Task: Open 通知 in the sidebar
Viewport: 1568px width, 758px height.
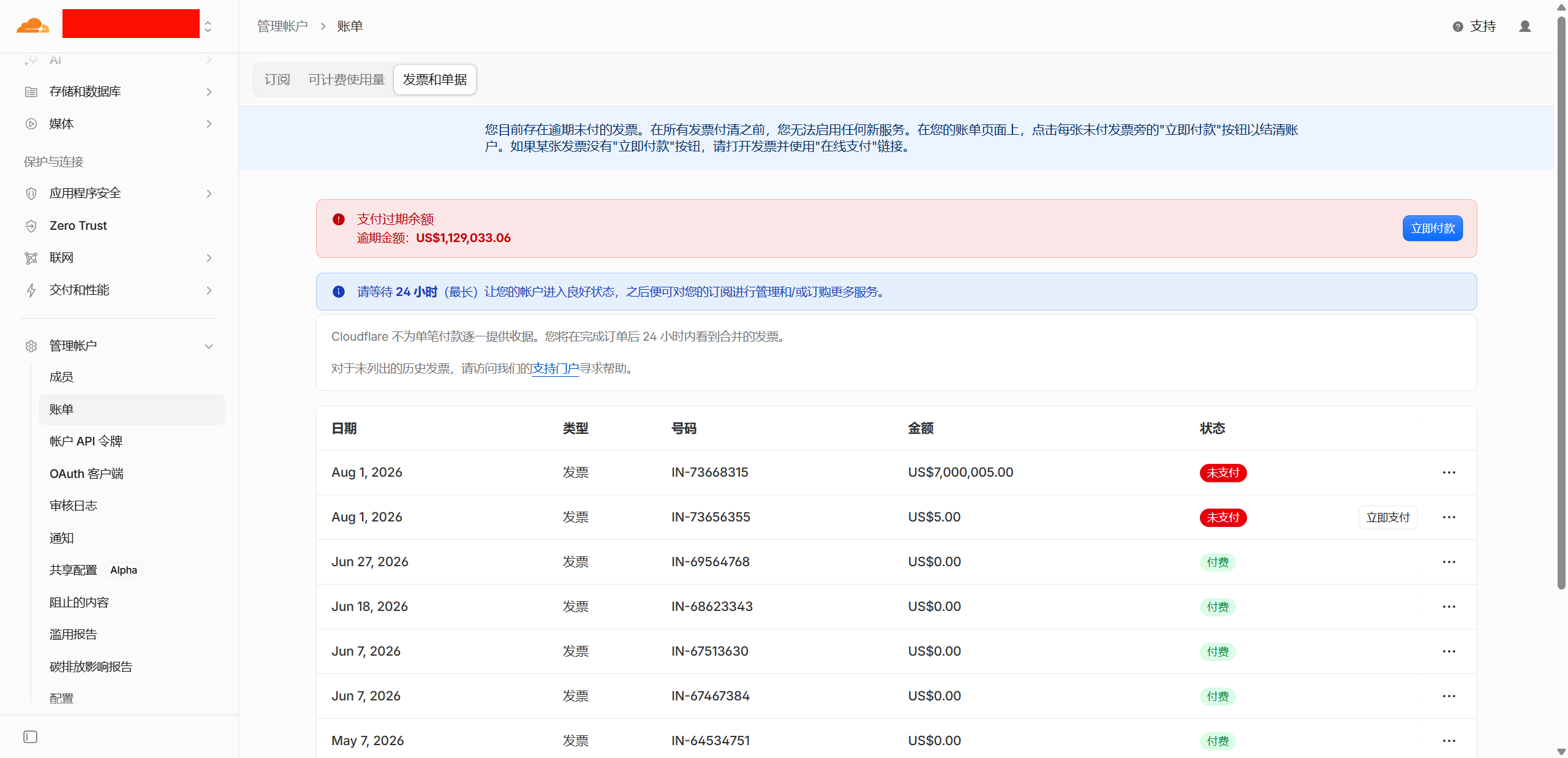Action: 132,538
